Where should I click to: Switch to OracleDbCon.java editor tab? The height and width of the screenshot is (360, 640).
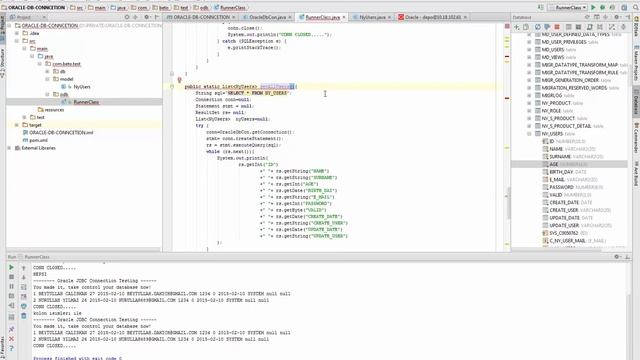(267, 17)
